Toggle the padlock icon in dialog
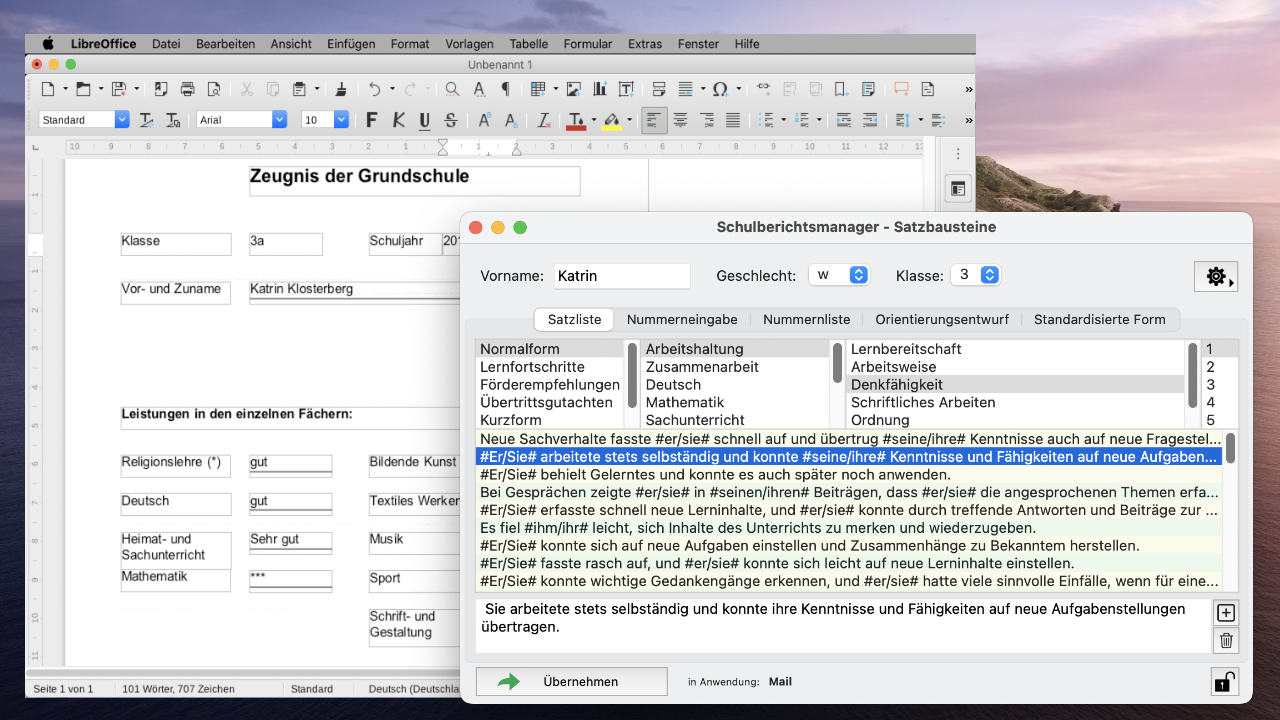1280x720 pixels. [x=1224, y=682]
